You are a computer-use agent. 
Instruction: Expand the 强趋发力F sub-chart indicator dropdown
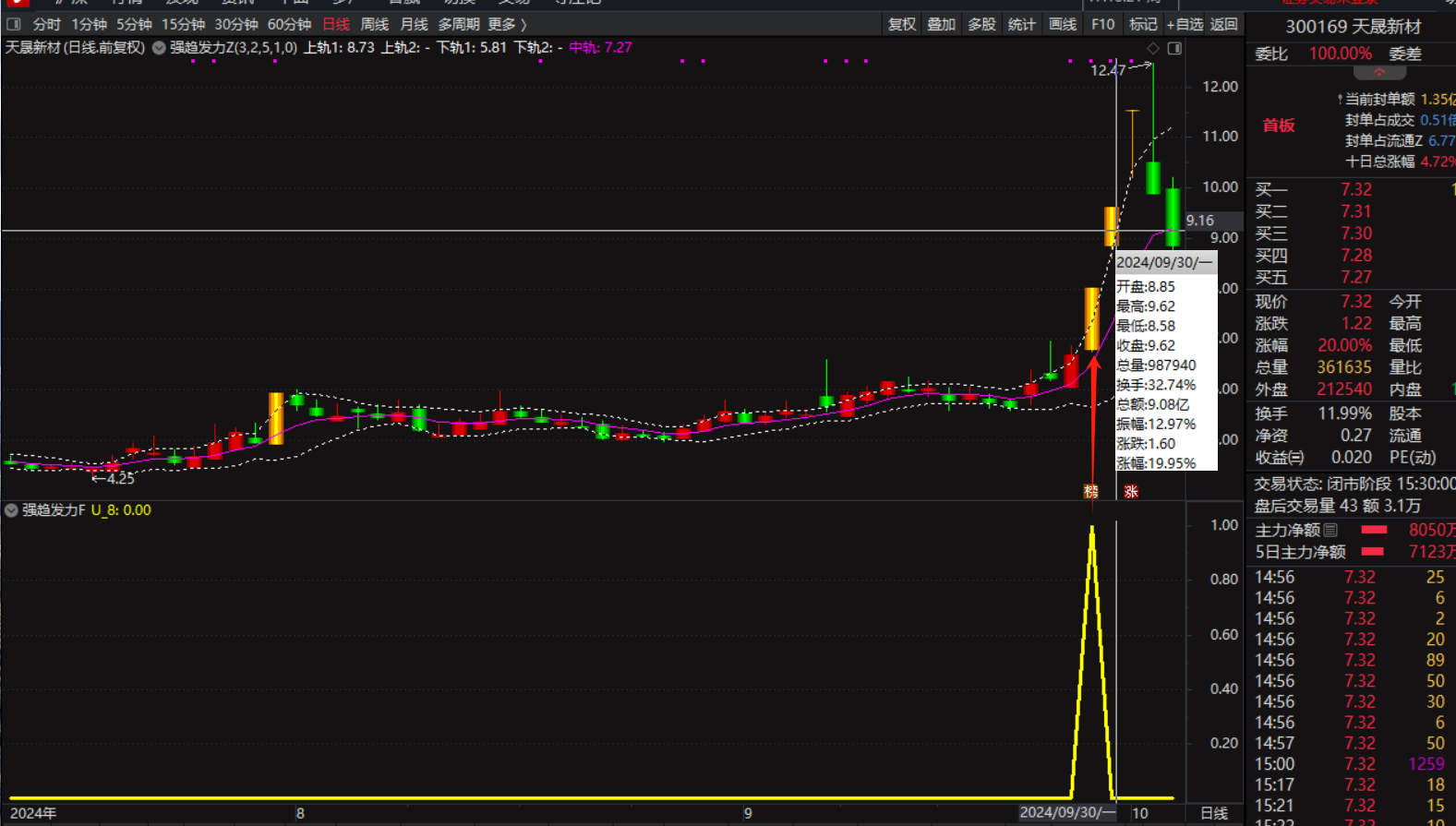point(11,510)
